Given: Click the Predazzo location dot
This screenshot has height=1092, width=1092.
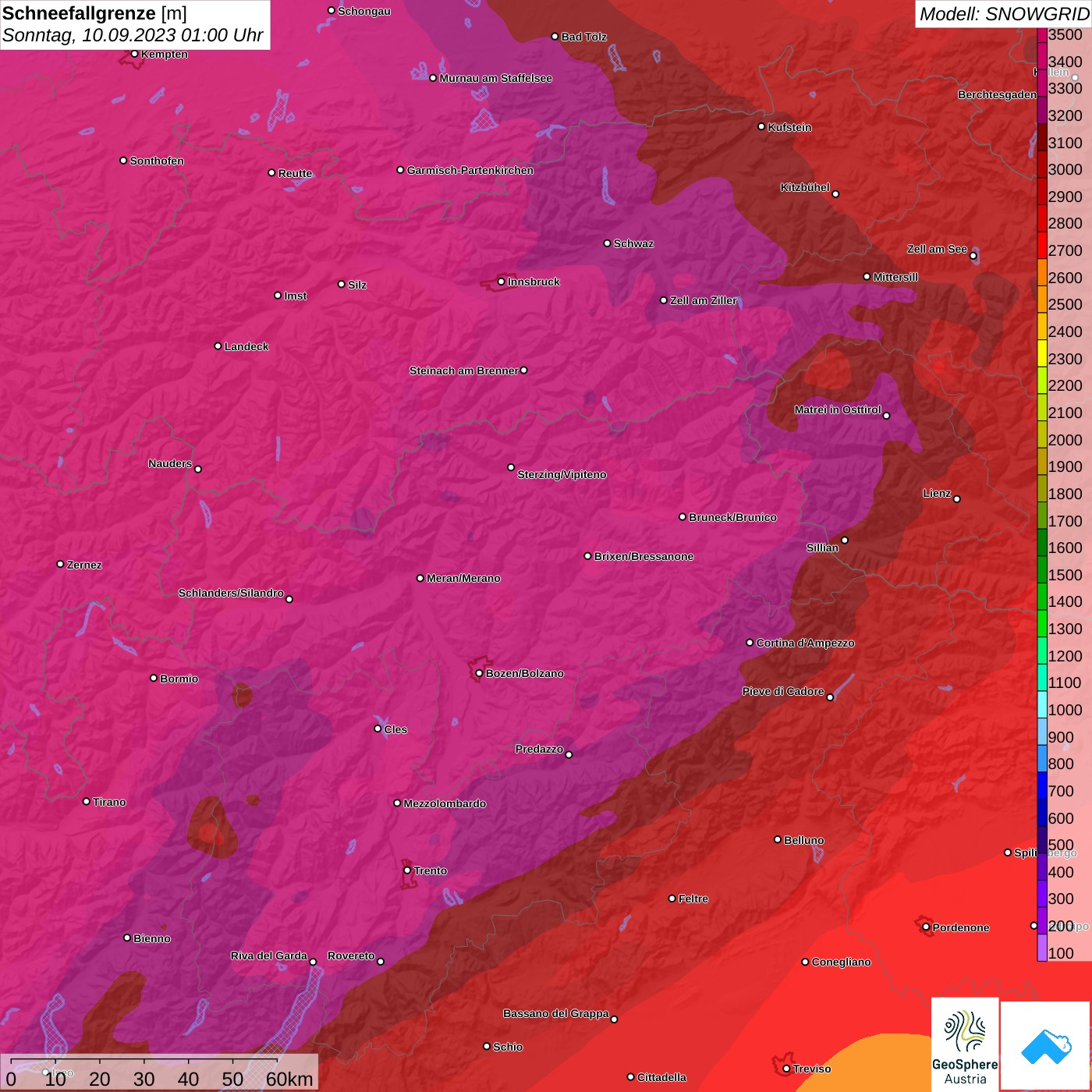Looking at the screenshot, I should point(569,754).
